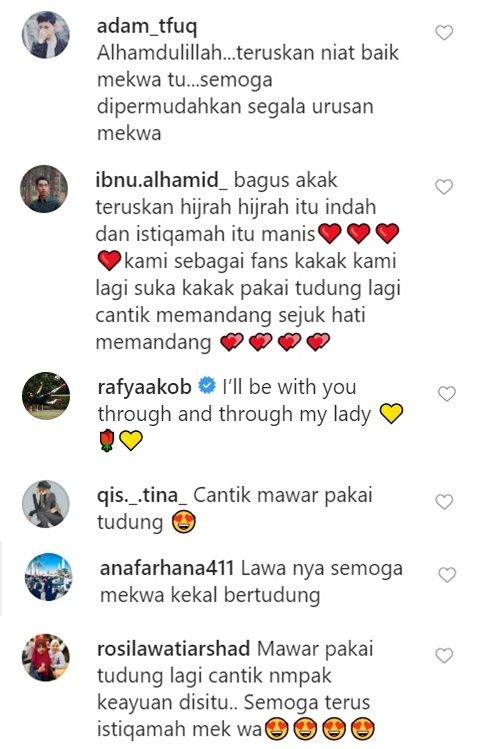Open the qis._.tina_ username link

pyautogui.click(x=142, y=495)
